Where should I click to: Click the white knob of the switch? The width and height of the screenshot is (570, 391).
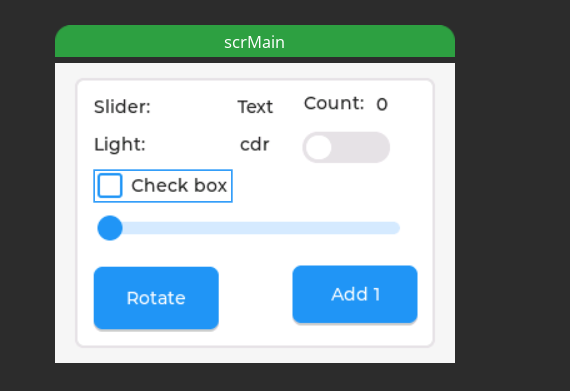point(318,147)
